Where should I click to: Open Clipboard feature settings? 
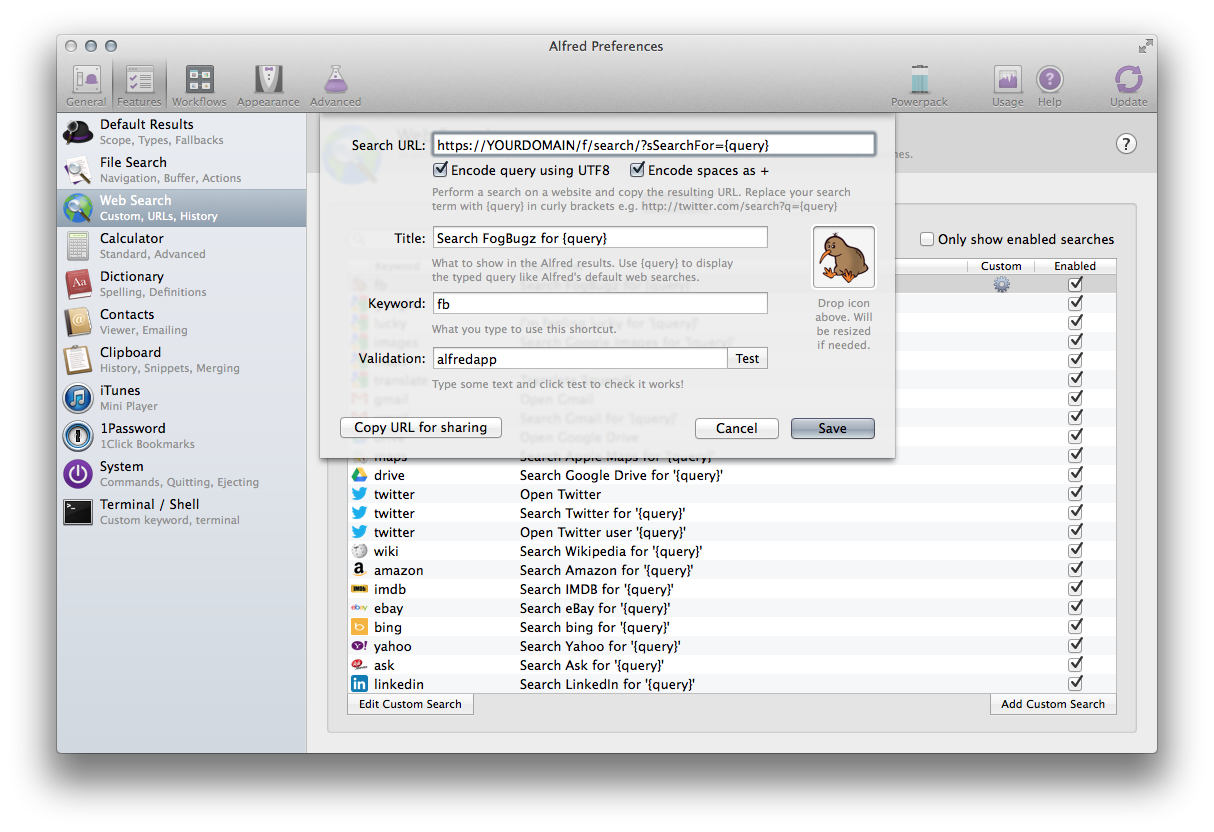[x=181, y=360]
